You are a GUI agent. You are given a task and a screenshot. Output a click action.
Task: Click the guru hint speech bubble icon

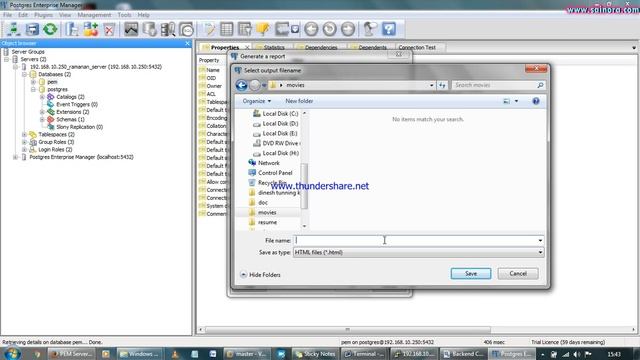click(x=370, y=29)
